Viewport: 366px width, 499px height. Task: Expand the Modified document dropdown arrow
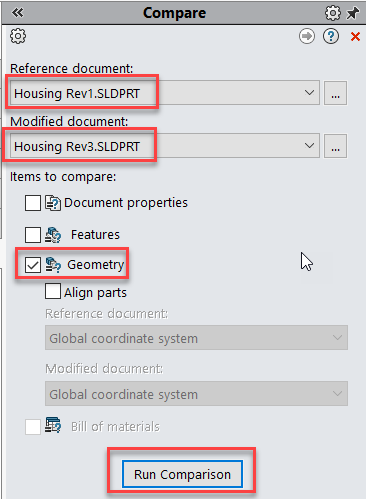309,146
